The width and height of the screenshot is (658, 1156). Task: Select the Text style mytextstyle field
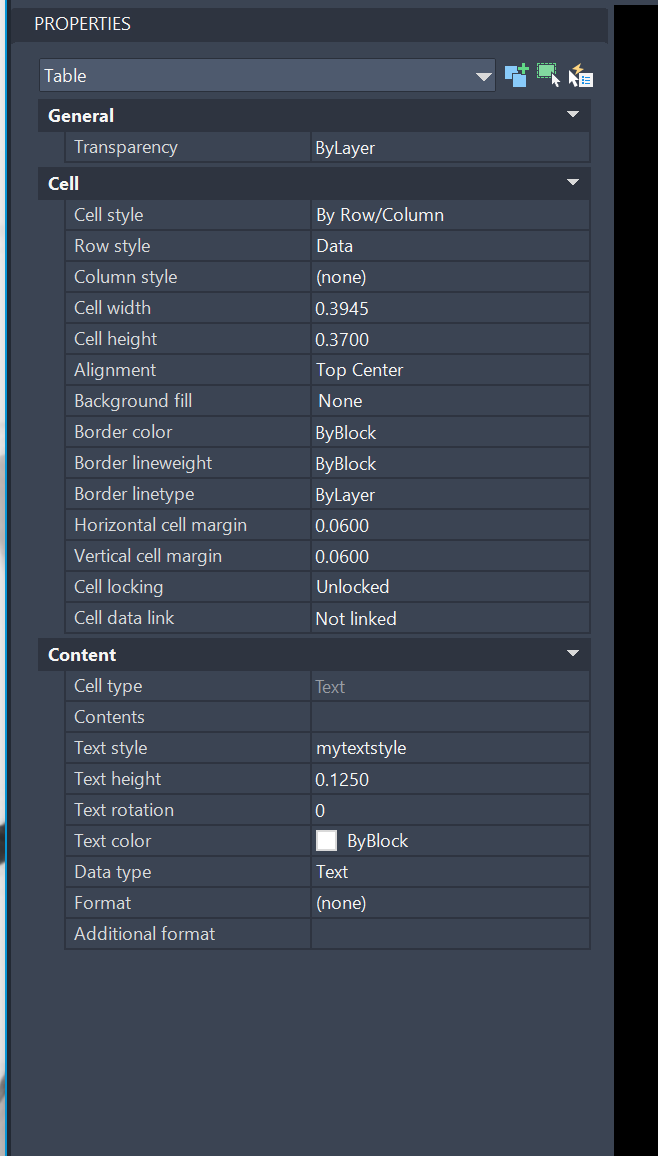pyautogui.click(x=450, y=748)
